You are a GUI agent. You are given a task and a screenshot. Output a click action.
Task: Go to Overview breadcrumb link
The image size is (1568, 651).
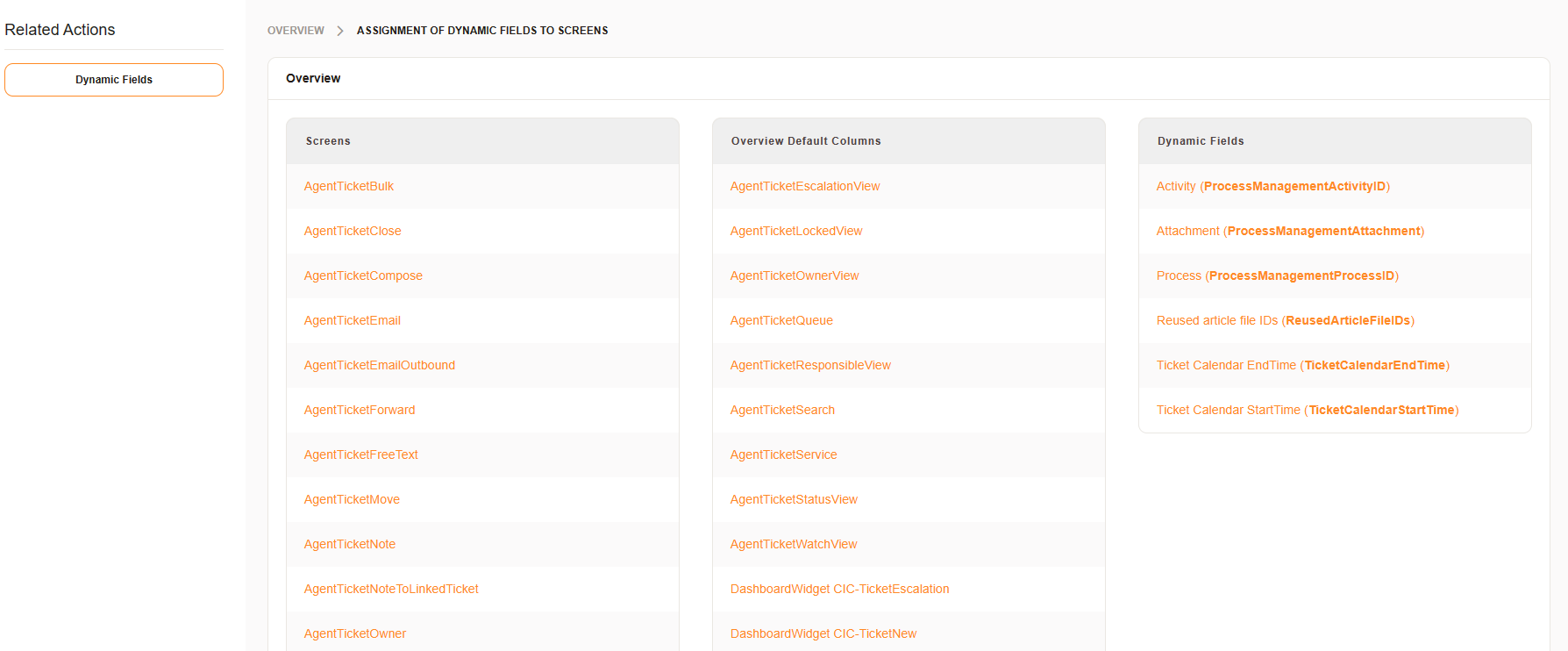[296, 31]
